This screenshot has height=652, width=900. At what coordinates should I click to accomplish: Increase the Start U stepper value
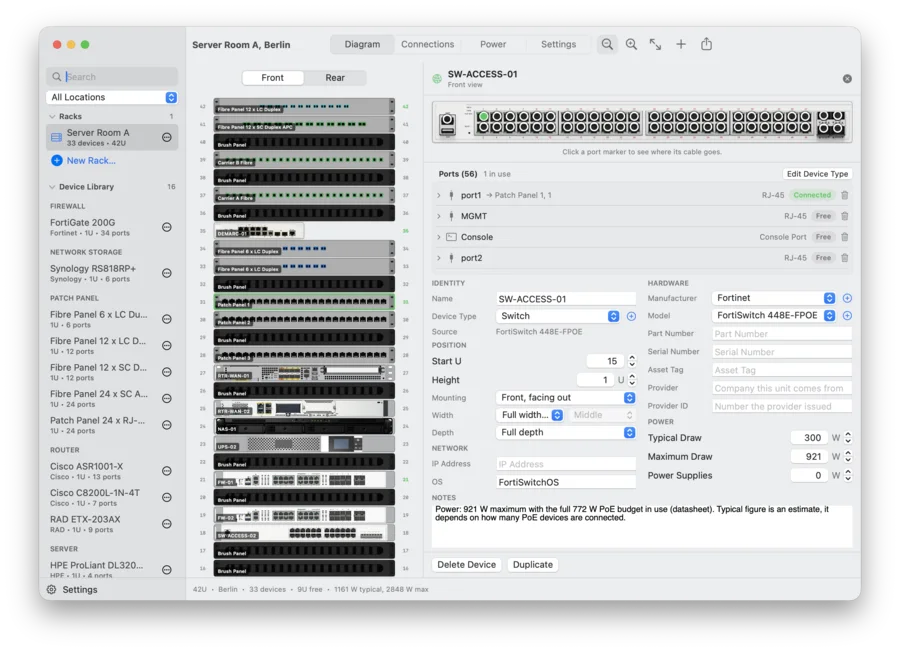[x=632, y=357]
